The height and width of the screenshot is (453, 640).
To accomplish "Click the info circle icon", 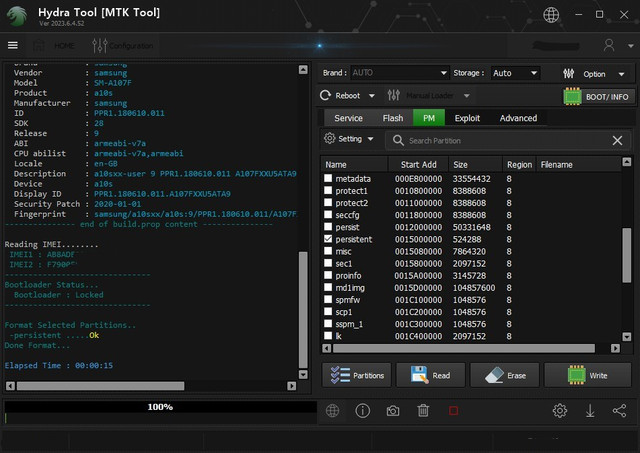I will point(362,411).
